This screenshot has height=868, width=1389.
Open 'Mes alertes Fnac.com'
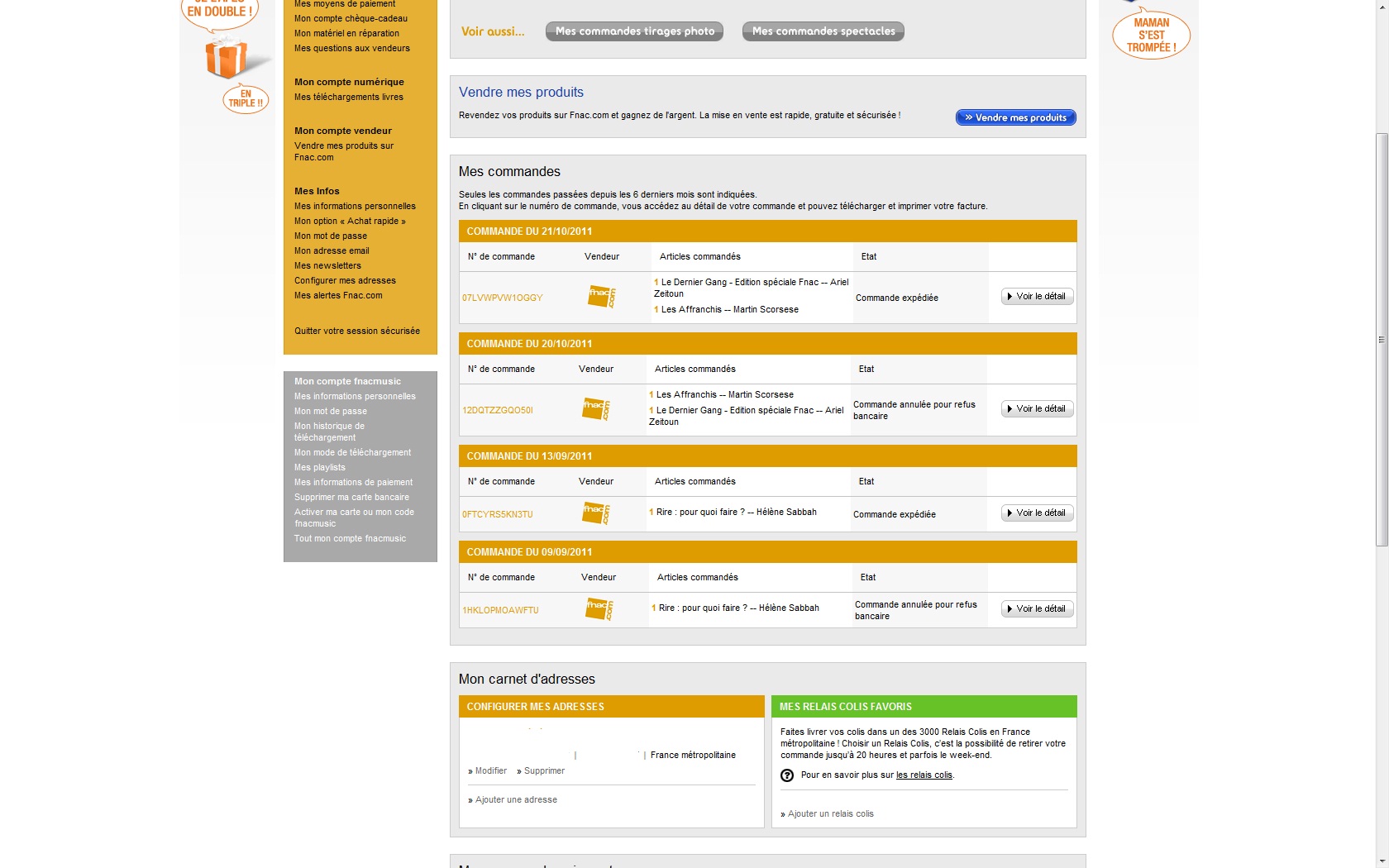point(338,295)
